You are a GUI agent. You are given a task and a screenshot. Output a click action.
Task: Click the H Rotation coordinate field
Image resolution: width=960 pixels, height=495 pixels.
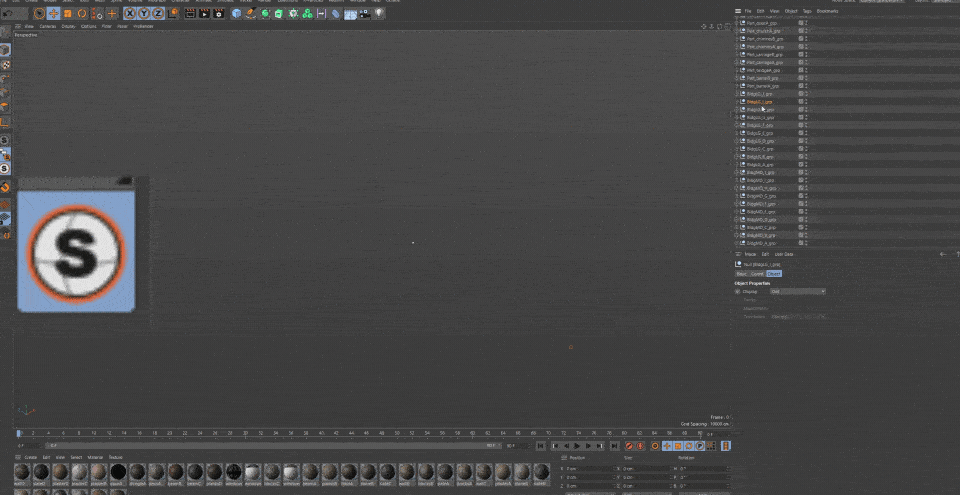click(x=703, y=469)
